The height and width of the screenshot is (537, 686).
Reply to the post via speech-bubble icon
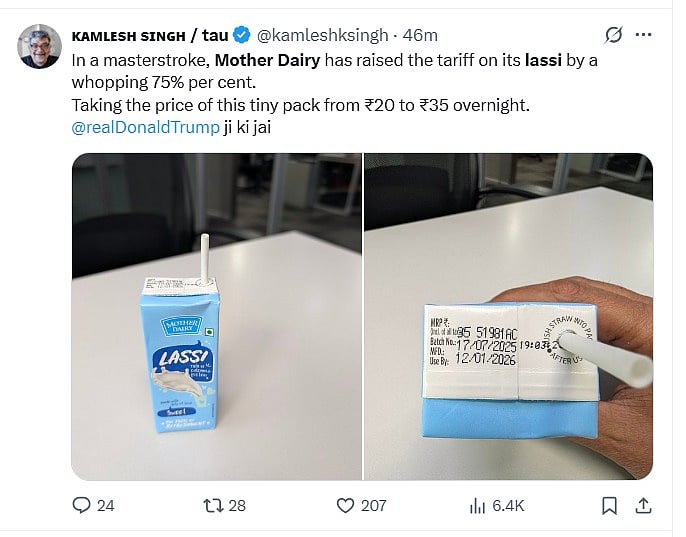click(x=82, y=505)
